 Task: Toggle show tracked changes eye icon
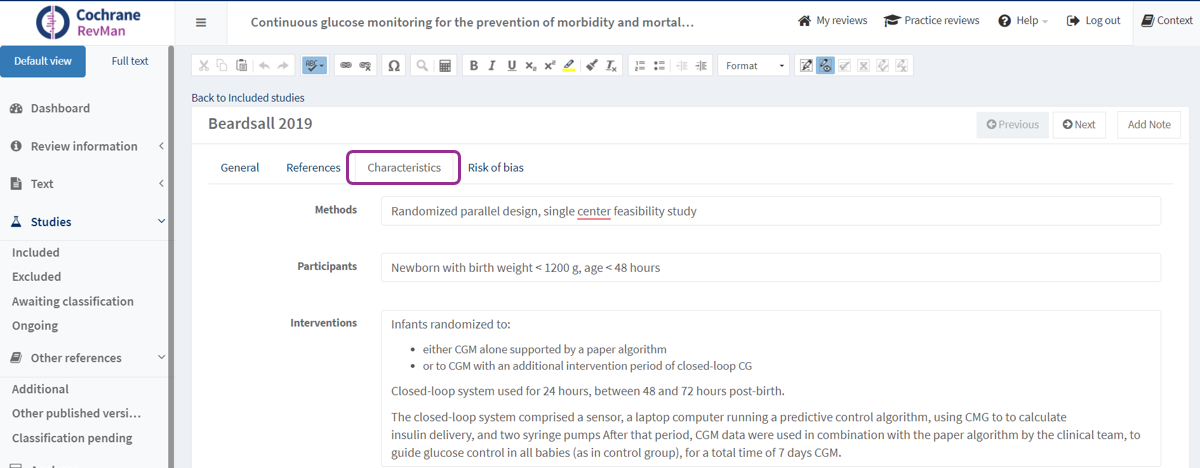click(x=825, y=66)
